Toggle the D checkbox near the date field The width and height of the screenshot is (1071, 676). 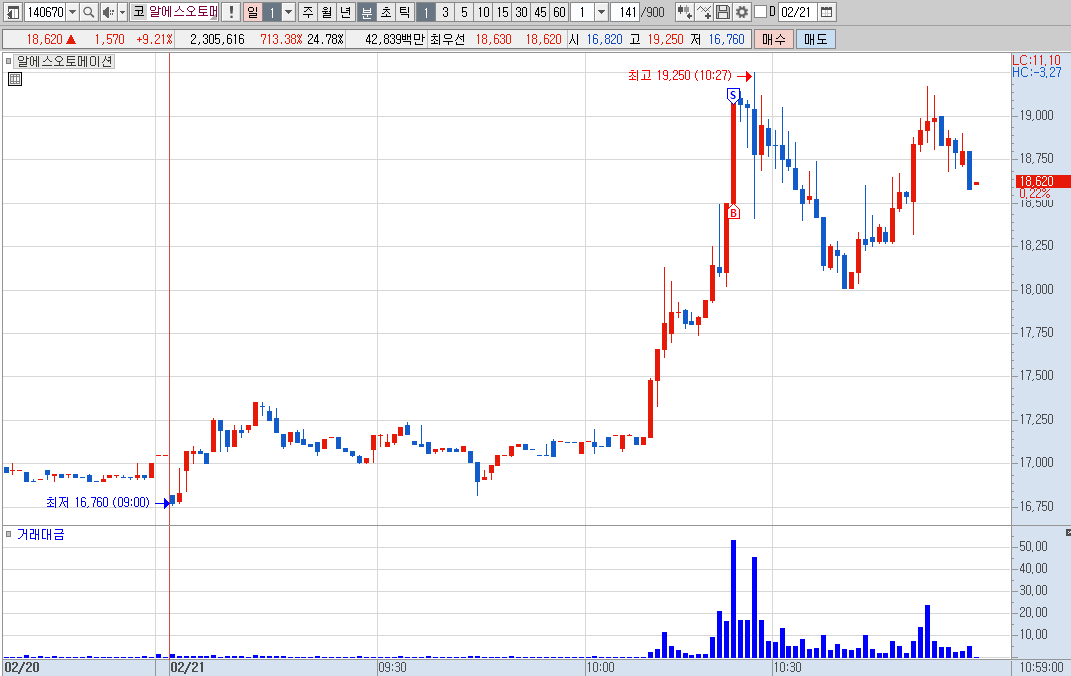point(760,12)
